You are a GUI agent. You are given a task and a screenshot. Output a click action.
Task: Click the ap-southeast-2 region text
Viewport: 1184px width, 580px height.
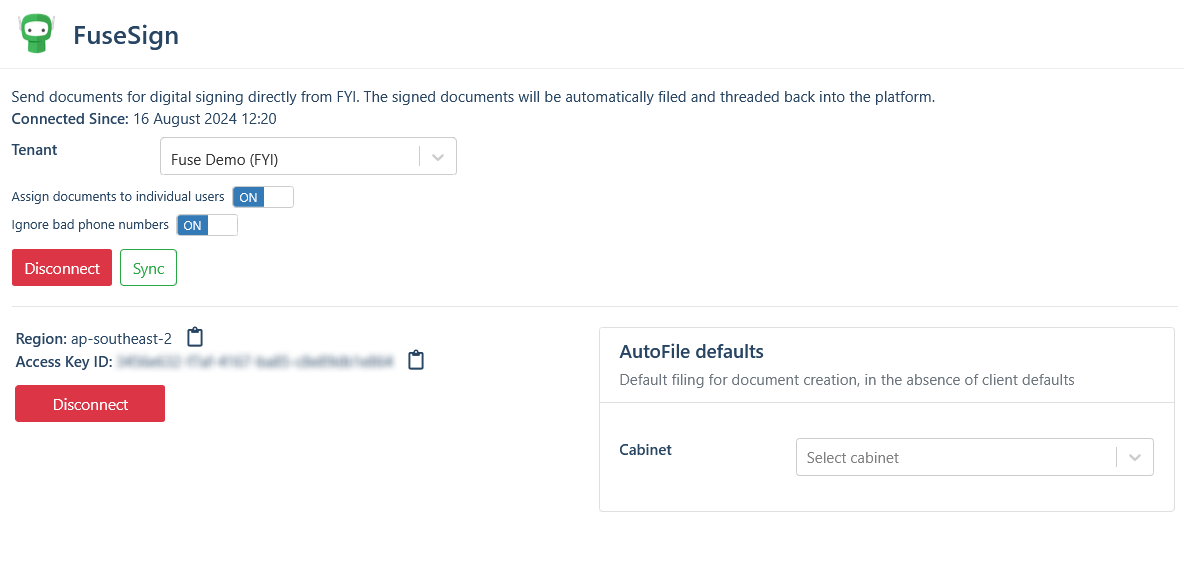click(x=121, y=339)
